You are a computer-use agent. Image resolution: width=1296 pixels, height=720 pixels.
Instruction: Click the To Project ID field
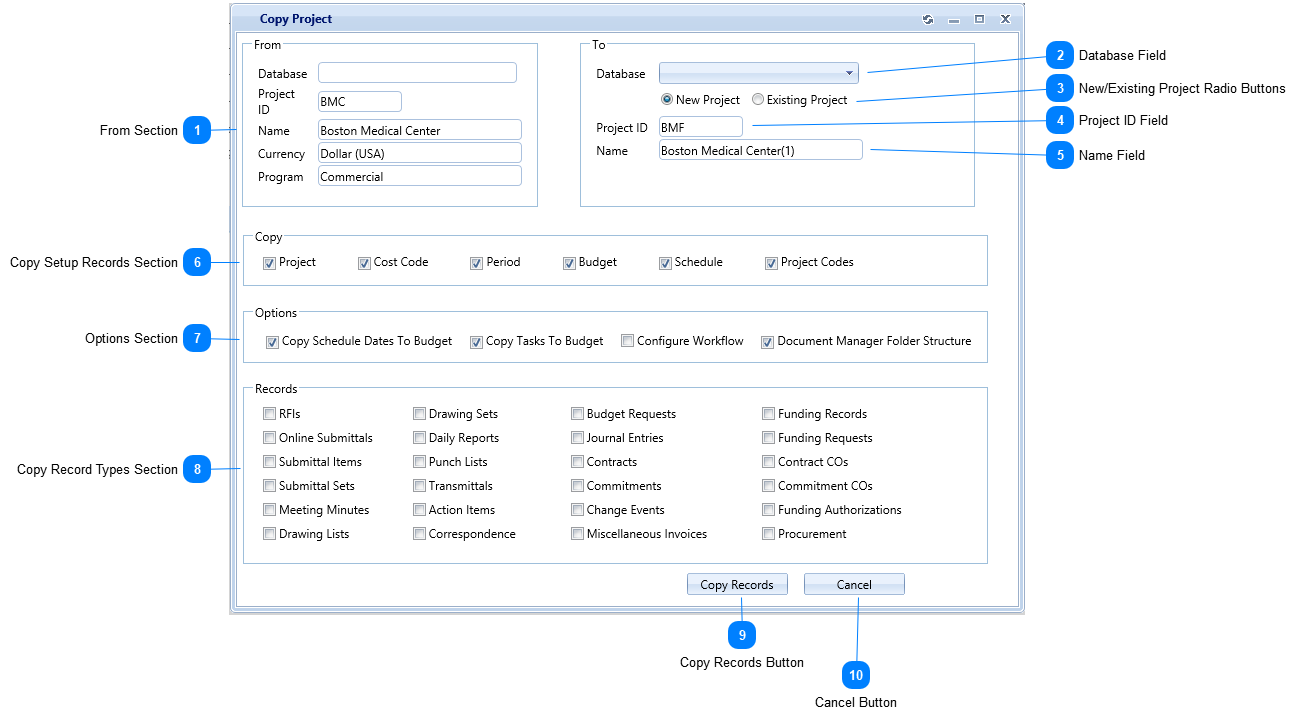701,127
